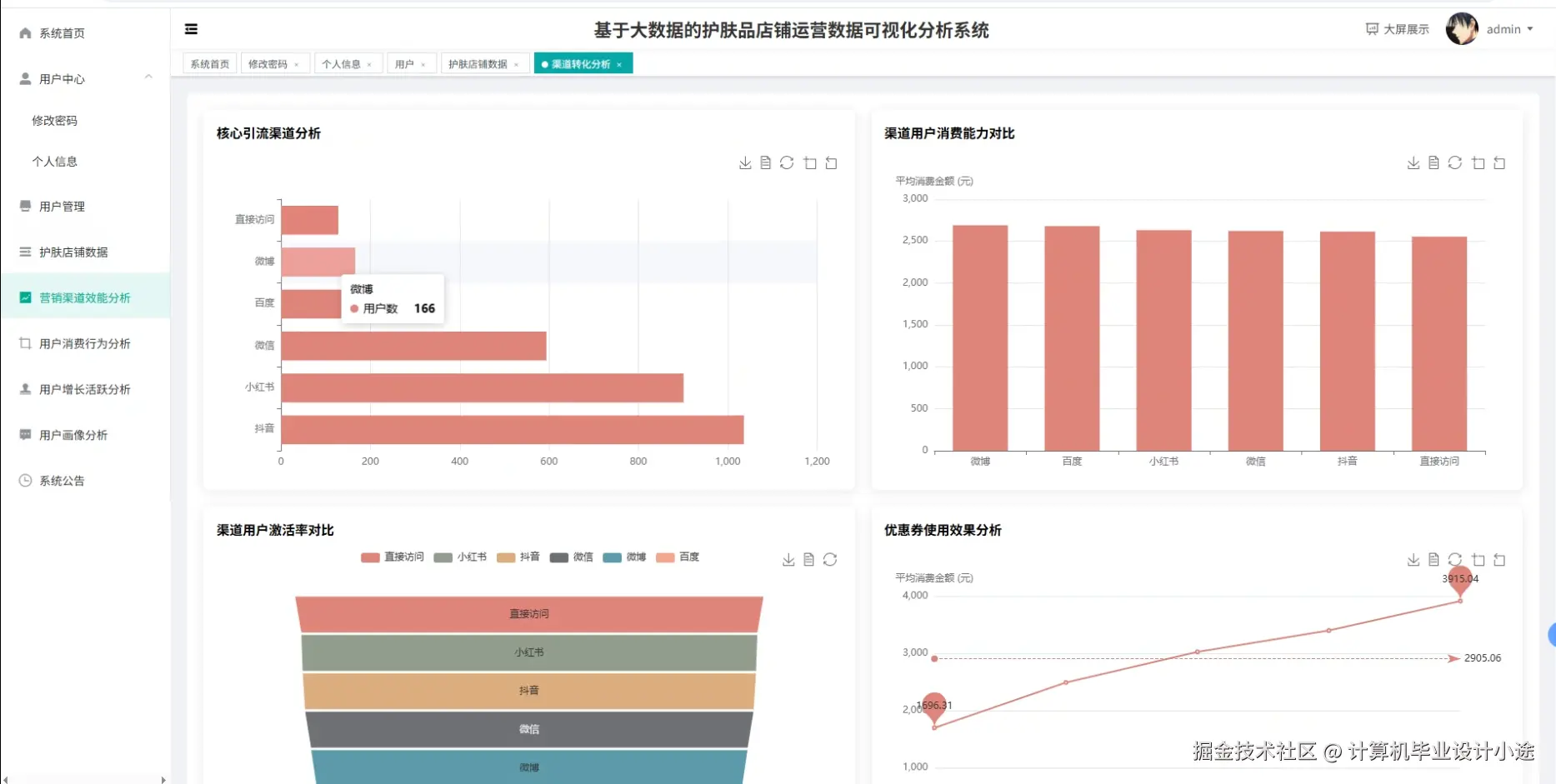Open data view for 优惠券使用效果分析 chart
This screenshot has height=784, width=1556.
(x=1433, y=560)
